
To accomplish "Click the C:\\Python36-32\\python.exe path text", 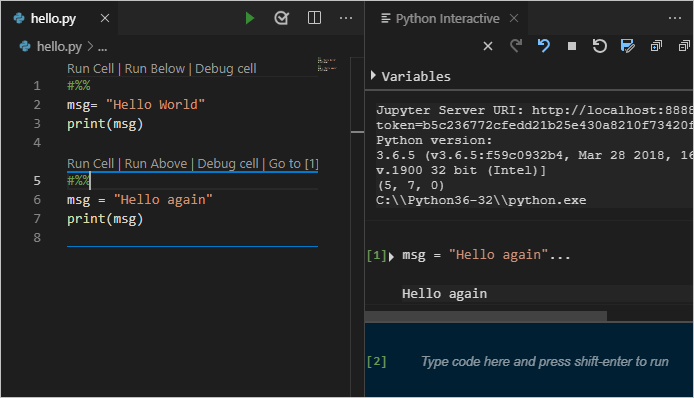I will point(481,200).
